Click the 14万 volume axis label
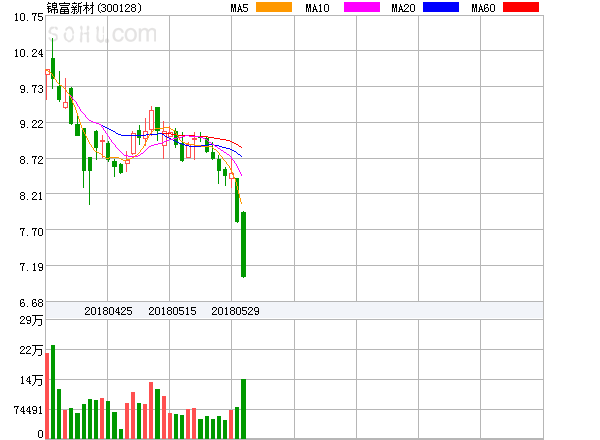The width and height of the screenshot is (600, 440). (x=31, y=380)
